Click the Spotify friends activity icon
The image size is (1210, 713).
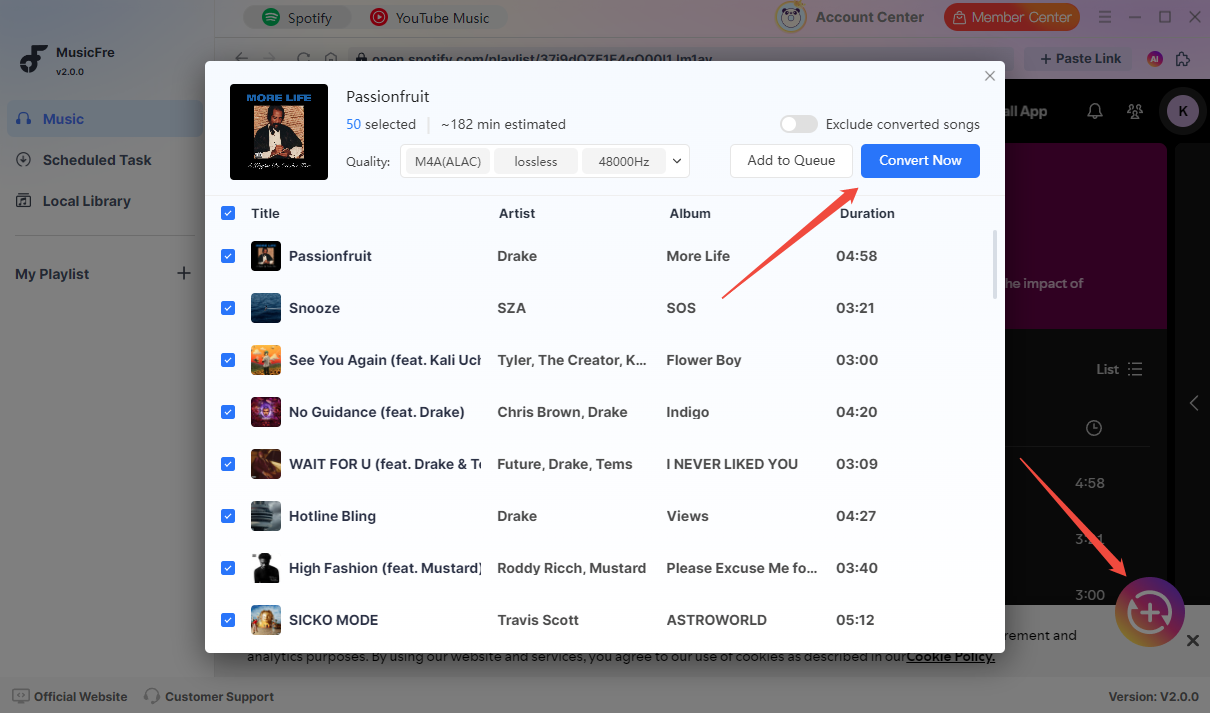(1135, 111)
